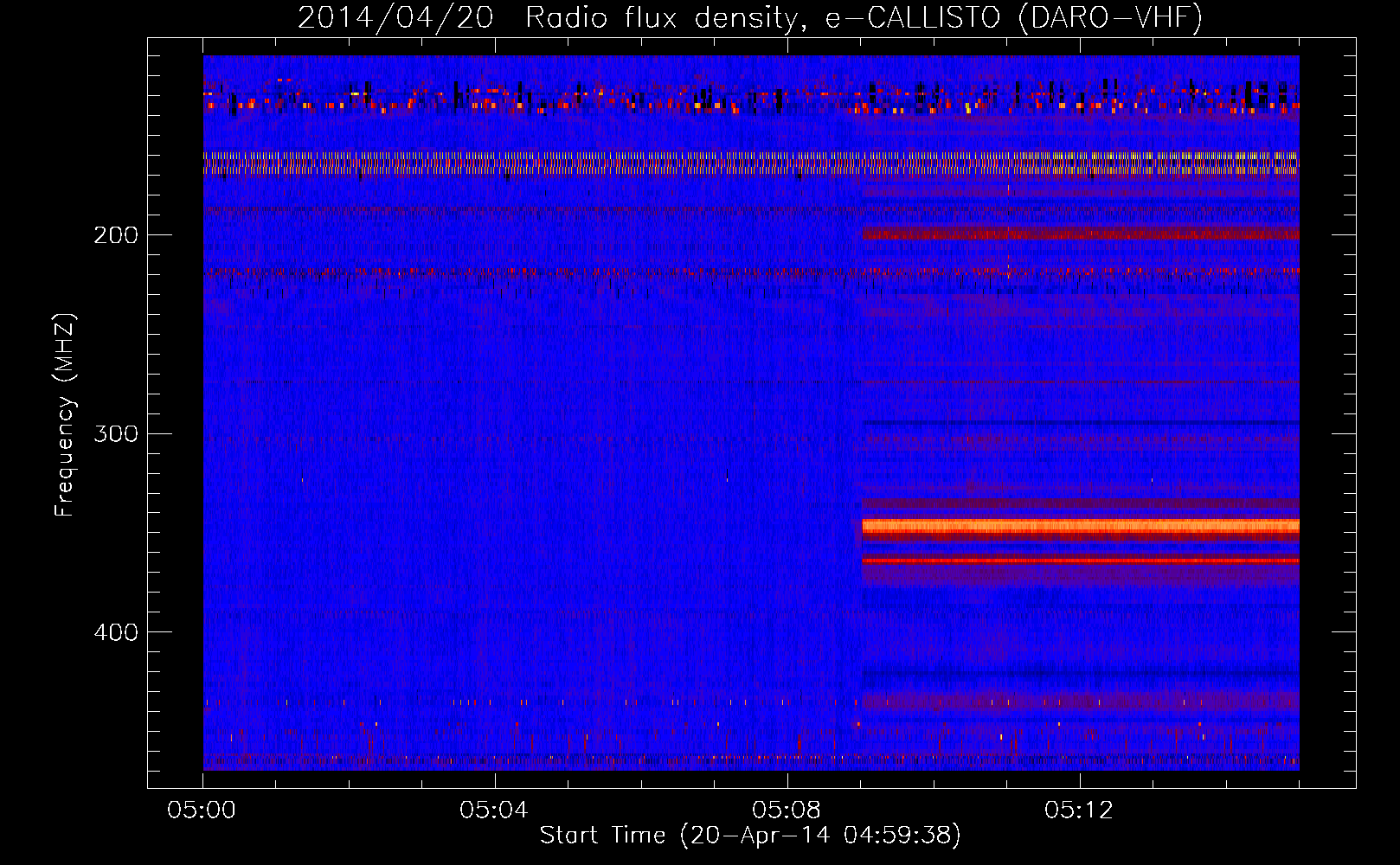Screen dimensions: 1400x865
Task: Click the dark red band at 200 MHz
Action: (1081, 233)
